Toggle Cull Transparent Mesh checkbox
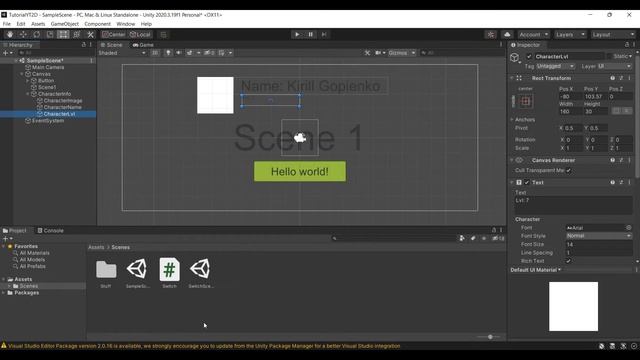The width and height of the screenshot is (640, 360). tap(568, 171)
